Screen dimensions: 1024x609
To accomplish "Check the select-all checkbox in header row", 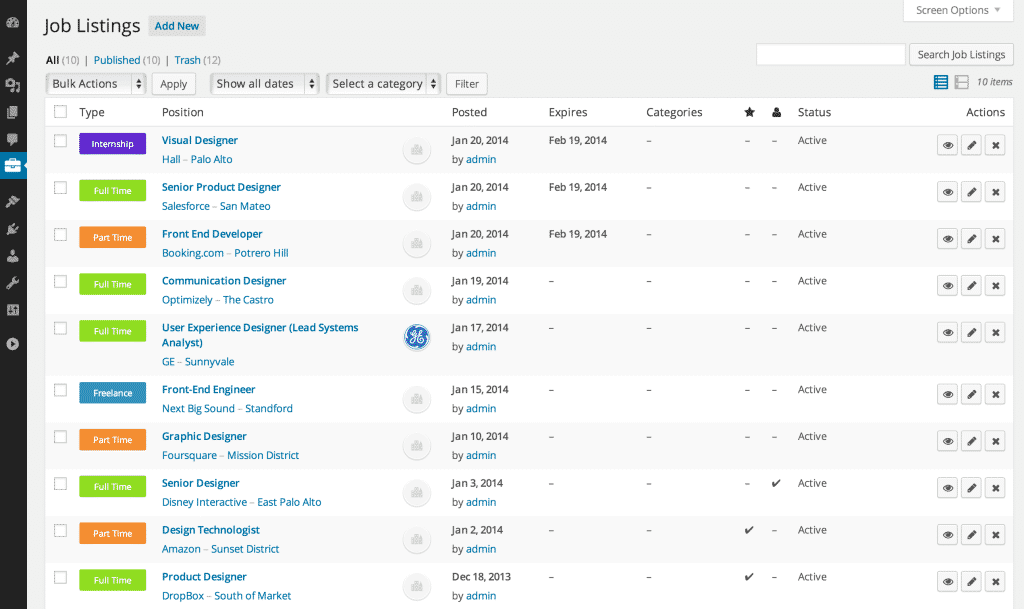I will click(60, 112).
